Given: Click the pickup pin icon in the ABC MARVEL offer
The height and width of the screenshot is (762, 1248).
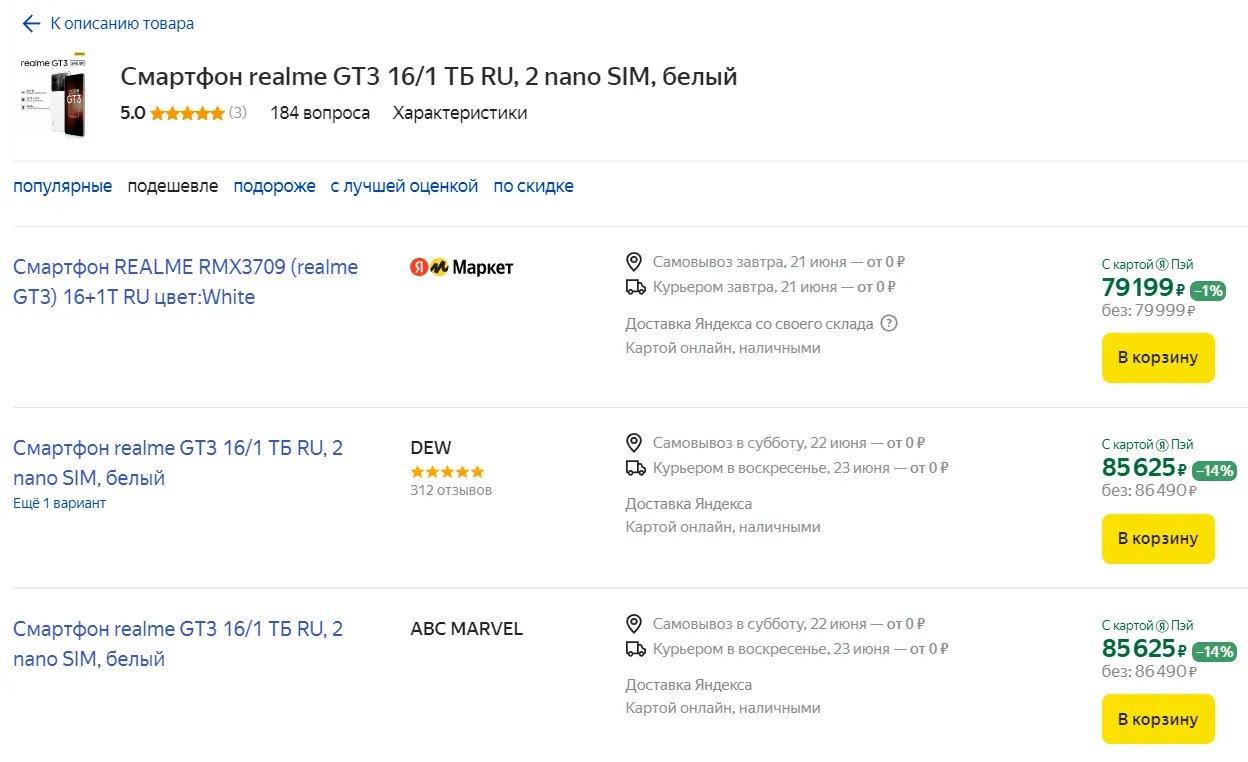Looking at the screenshot, I should pyautogui.click(x=633, y=623).
